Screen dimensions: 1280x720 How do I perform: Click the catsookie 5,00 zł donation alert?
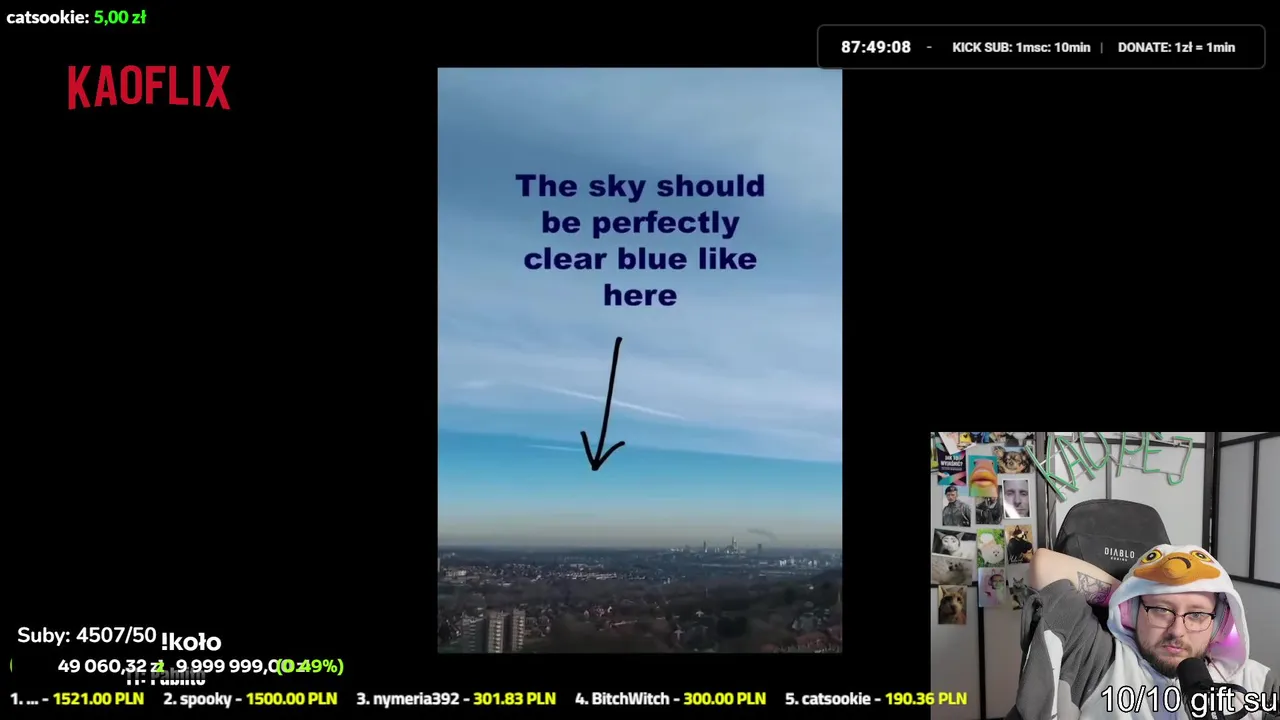pyautogui.click(x=76, y=17)
